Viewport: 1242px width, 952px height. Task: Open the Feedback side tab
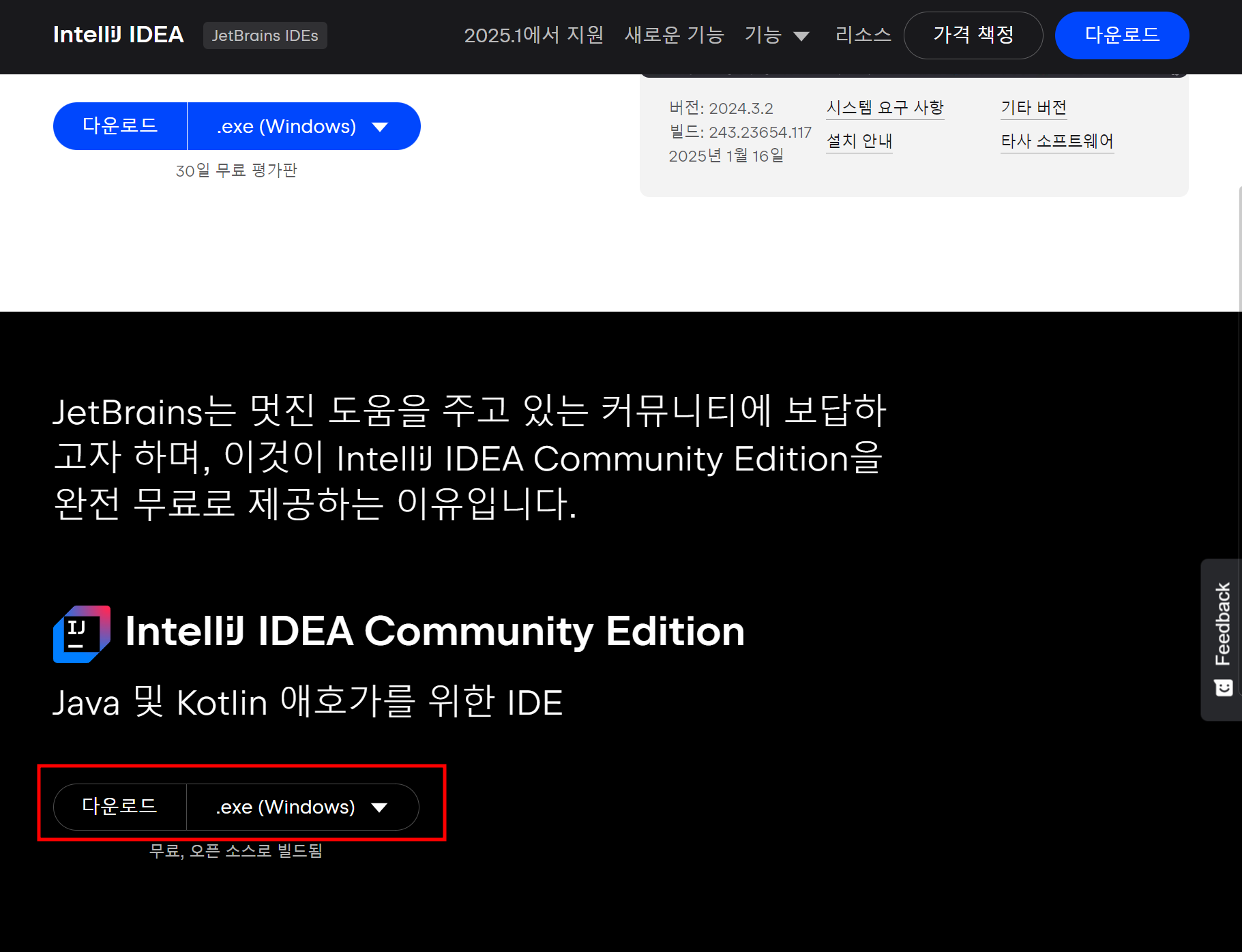tap(1222, 640)
